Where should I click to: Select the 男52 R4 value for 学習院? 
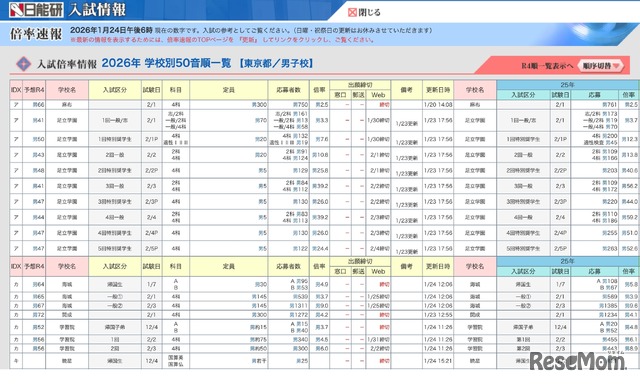pos(39,327)
